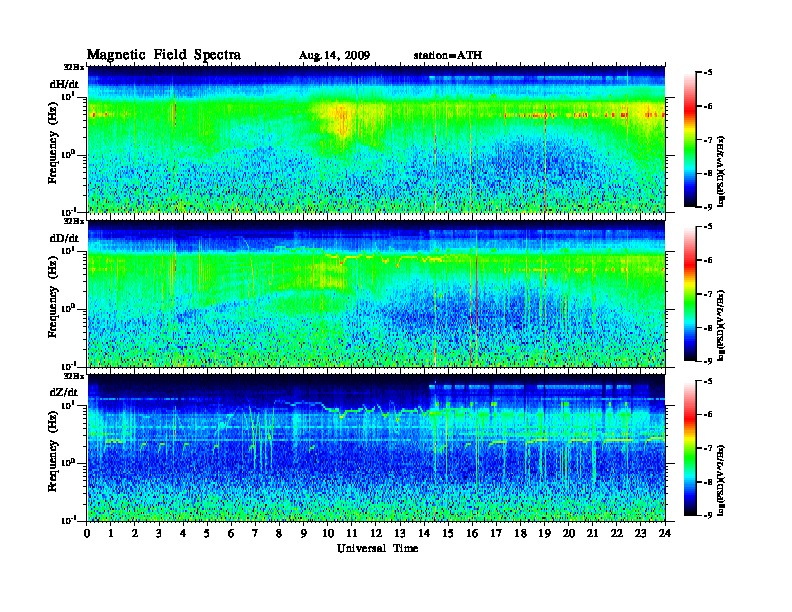Viewport: 792px width, 612px height.
Task: Click the dH/dt panel label
Action: (x=64, y=84)
